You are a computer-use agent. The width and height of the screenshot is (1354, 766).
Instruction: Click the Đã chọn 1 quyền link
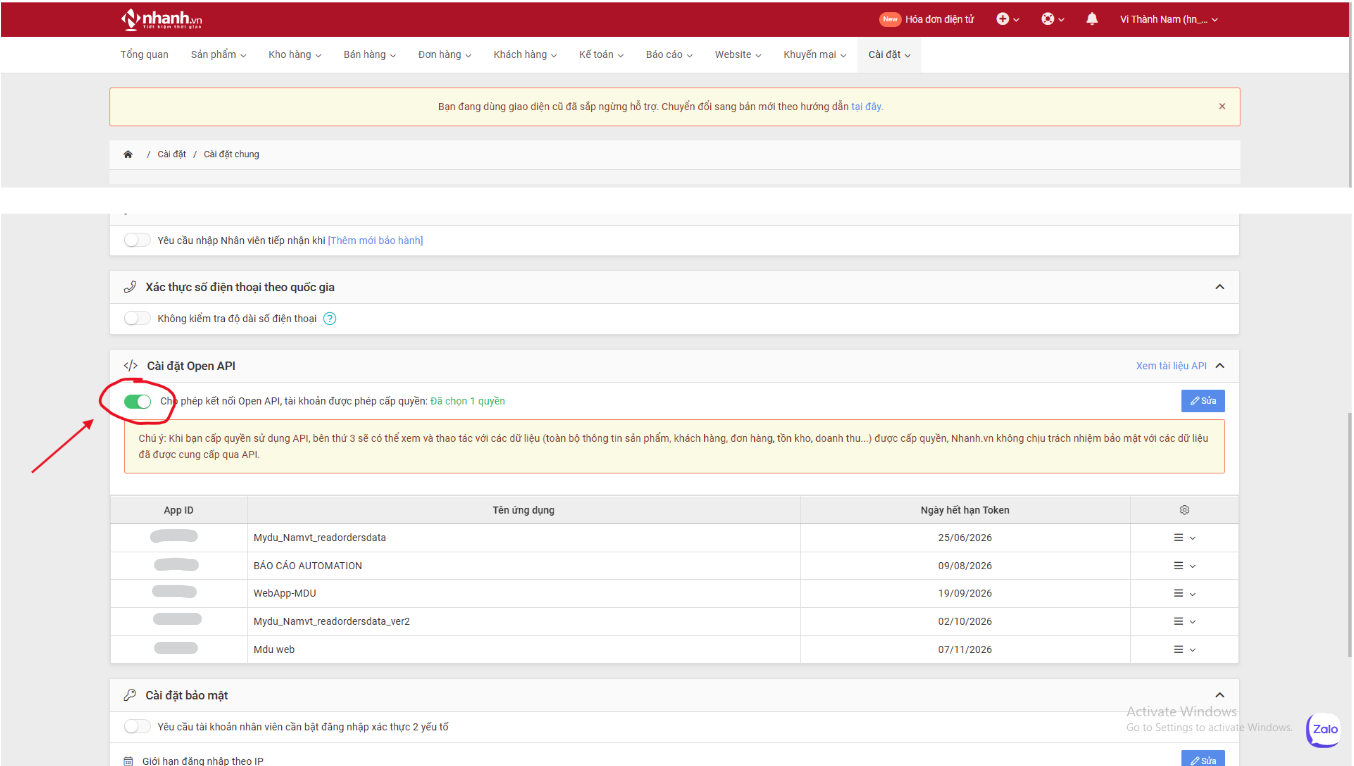point(467,401)
